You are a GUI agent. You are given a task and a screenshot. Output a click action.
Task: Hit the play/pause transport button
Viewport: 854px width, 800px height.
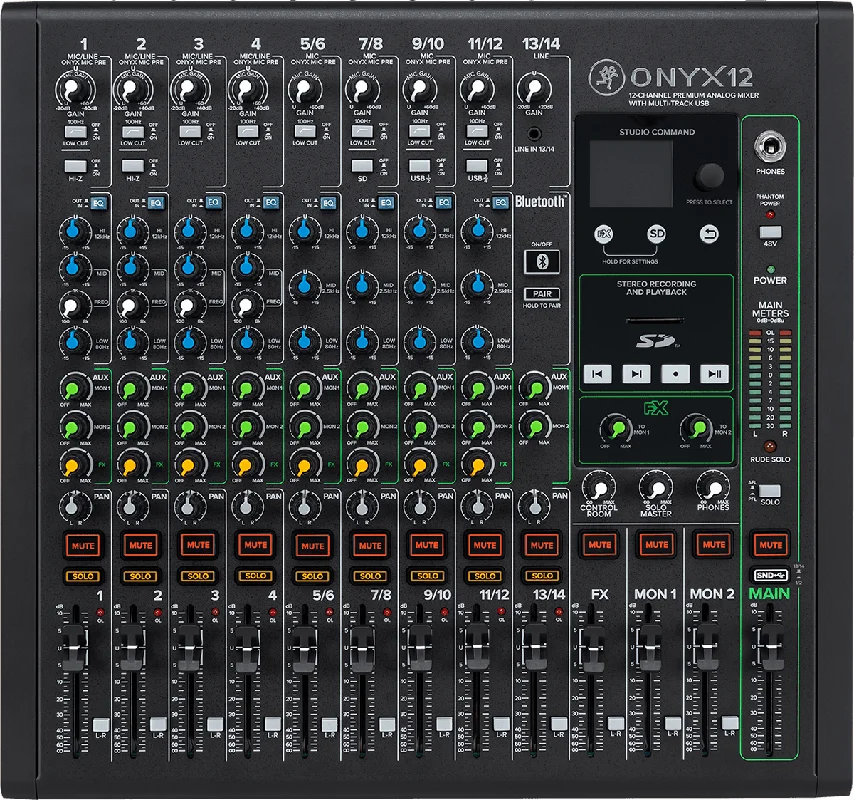(715, 374)
